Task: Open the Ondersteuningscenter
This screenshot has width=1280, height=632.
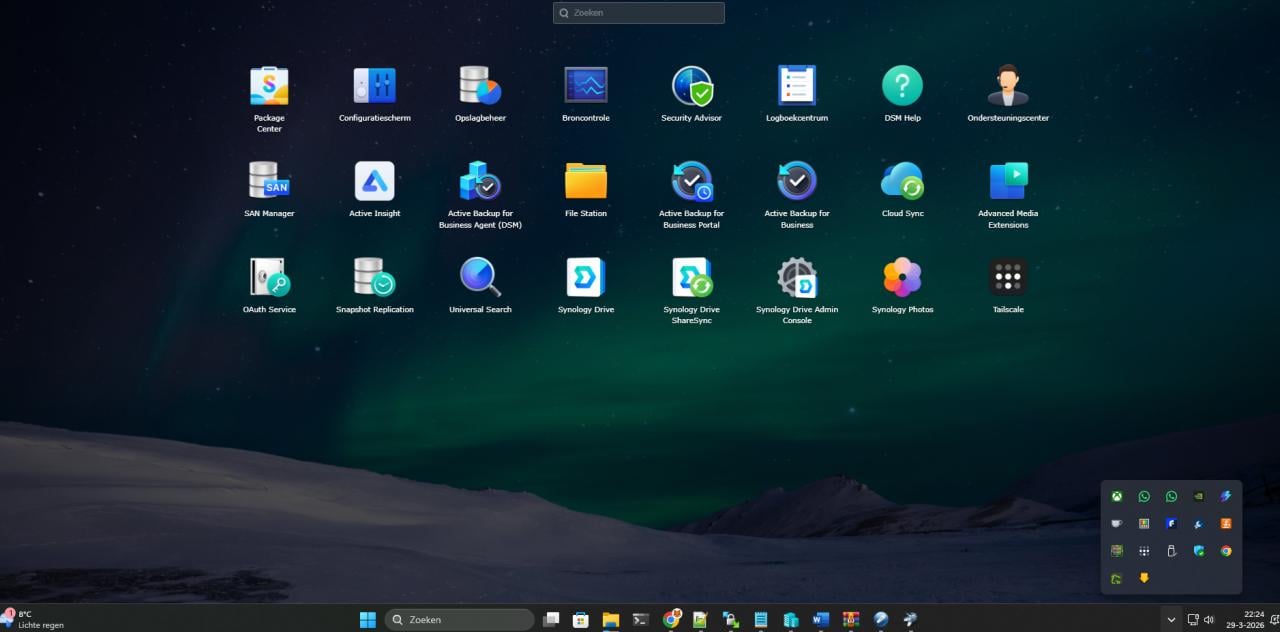Action: [x=1008, y=85]
